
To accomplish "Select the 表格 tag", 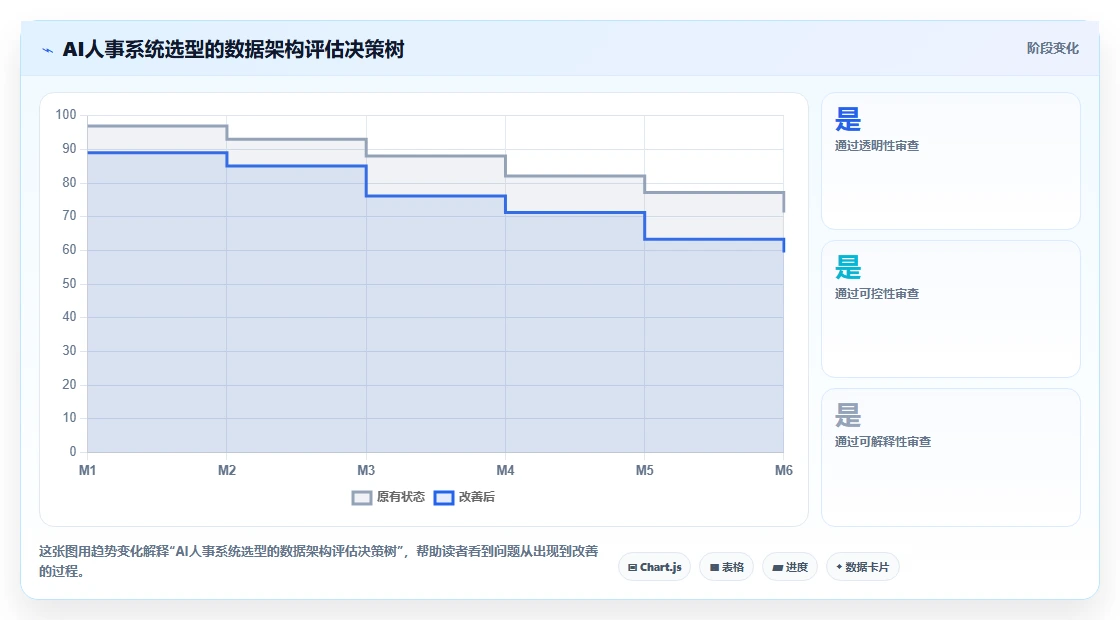I will pyautogui.click(x=726, y=567).
